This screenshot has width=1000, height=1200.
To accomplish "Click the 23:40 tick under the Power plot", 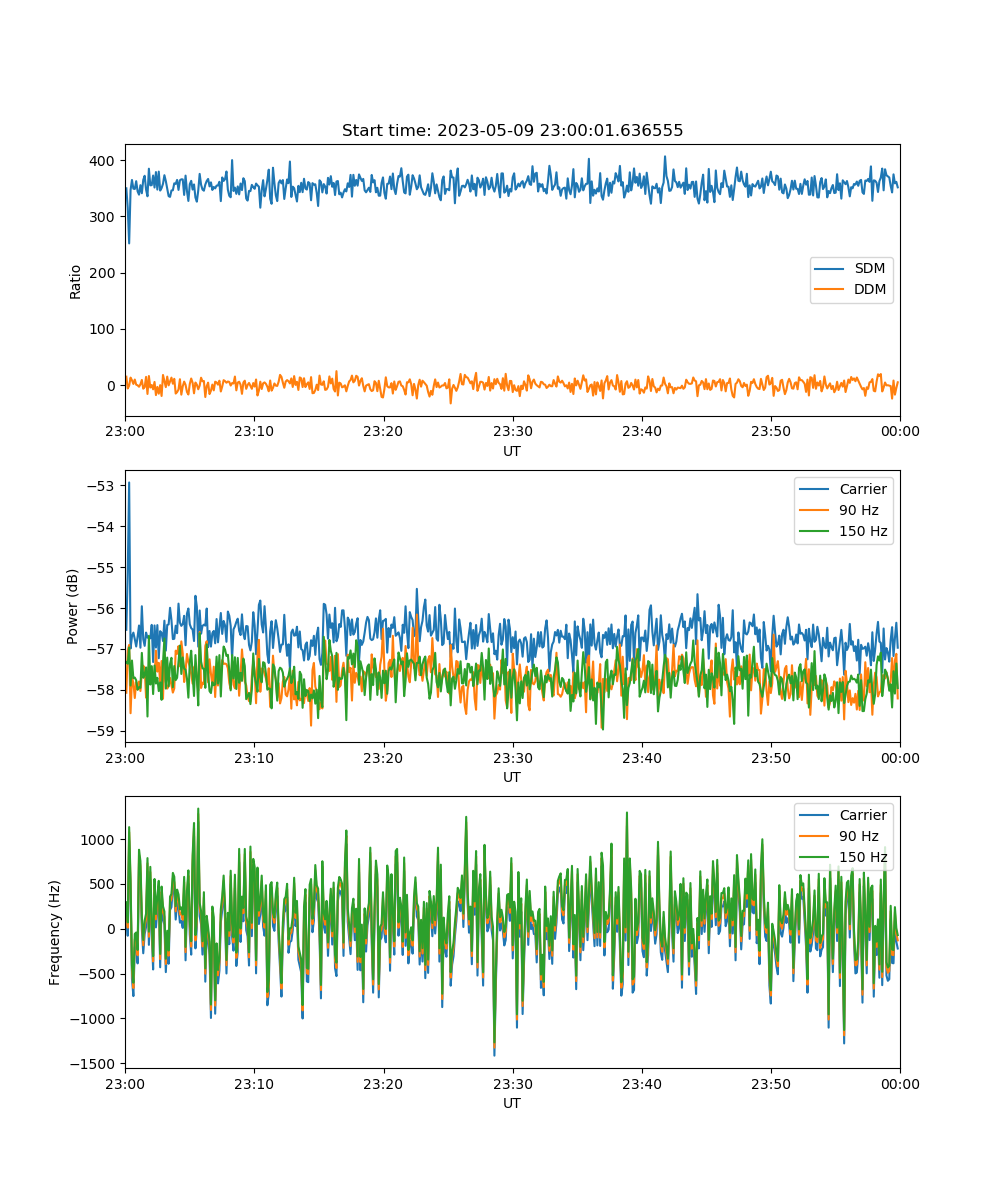I will coord(642,757).
